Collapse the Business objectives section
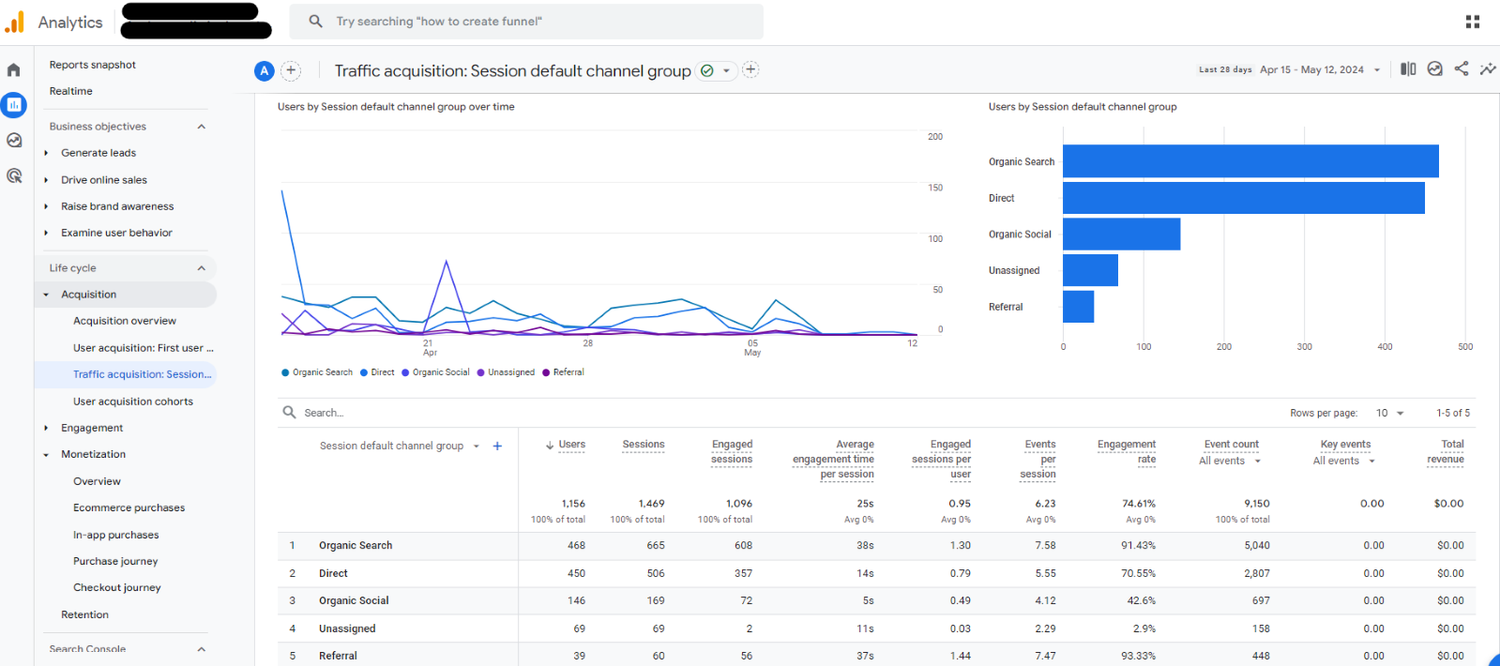Image resolution: width=1500 pixels, height=666 pixels. pyautogui.click(x=201, y=126)
